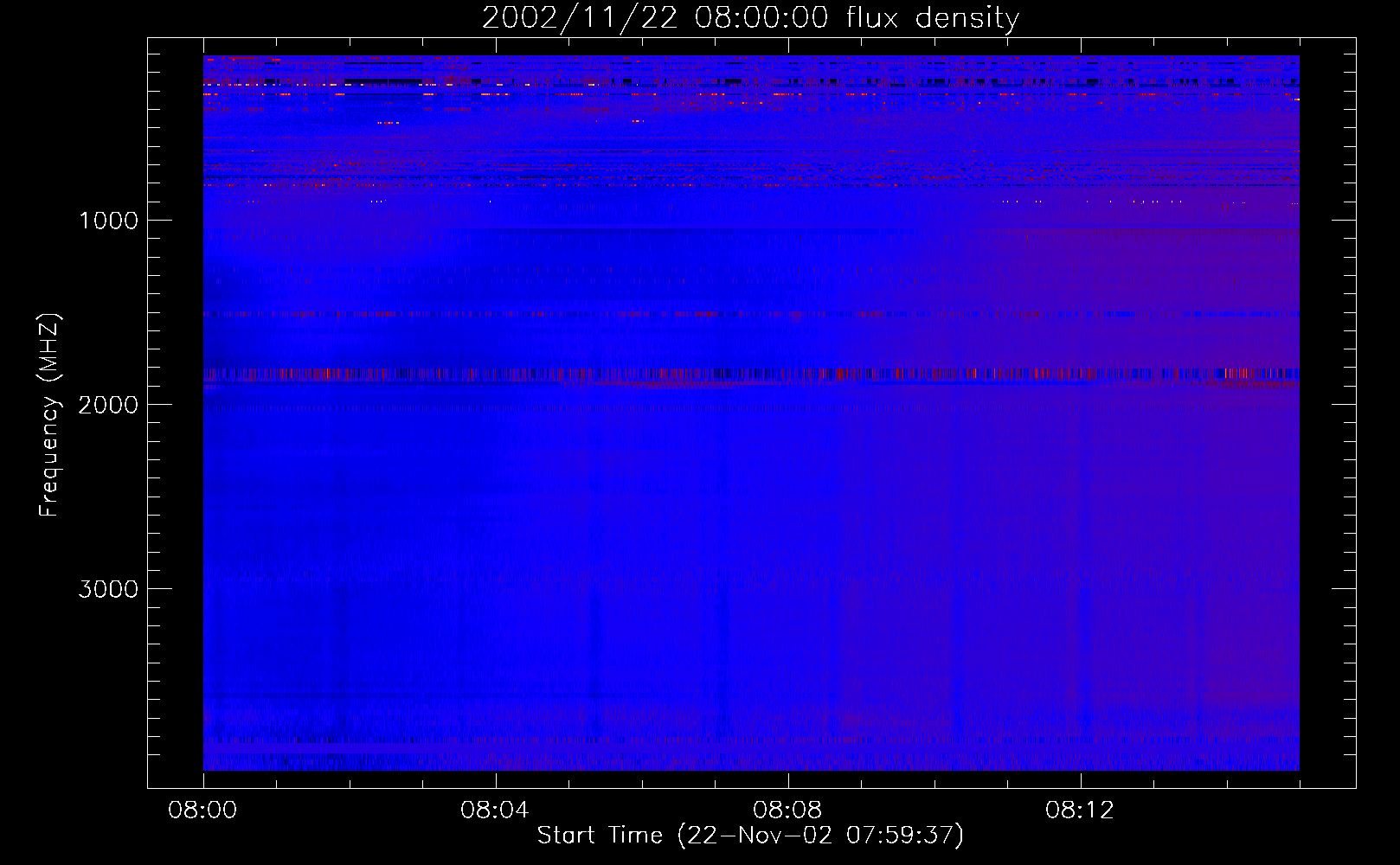Click the 08:04 time tick label
This screenshot has width=1400, height=865.
(x=495, y=811)
